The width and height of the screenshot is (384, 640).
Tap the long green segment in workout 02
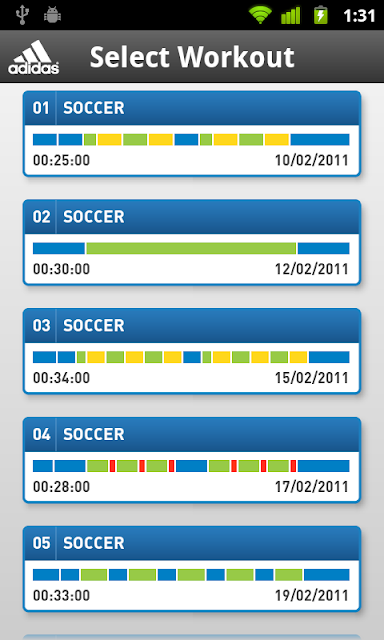191,248
